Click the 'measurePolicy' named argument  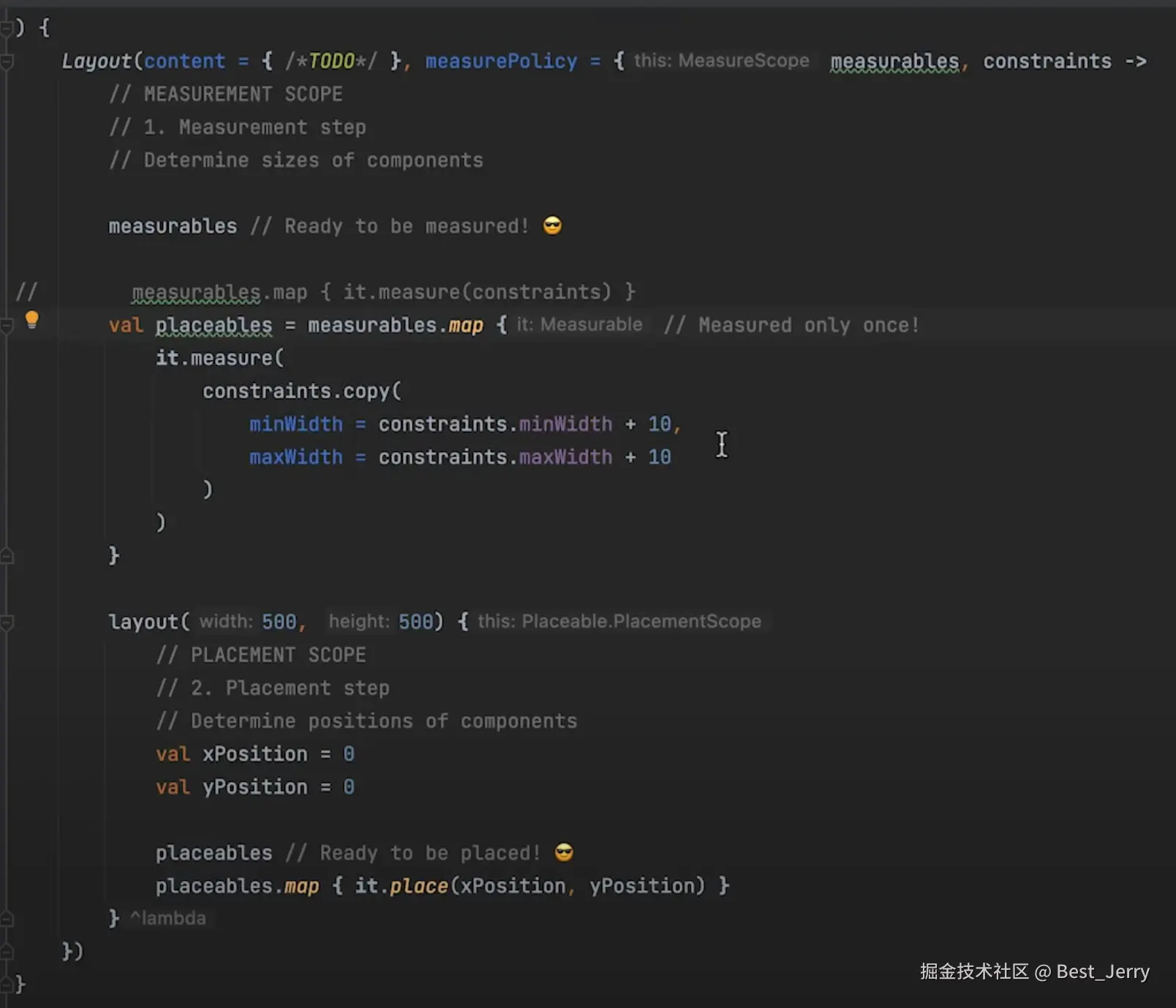point(501,61)
